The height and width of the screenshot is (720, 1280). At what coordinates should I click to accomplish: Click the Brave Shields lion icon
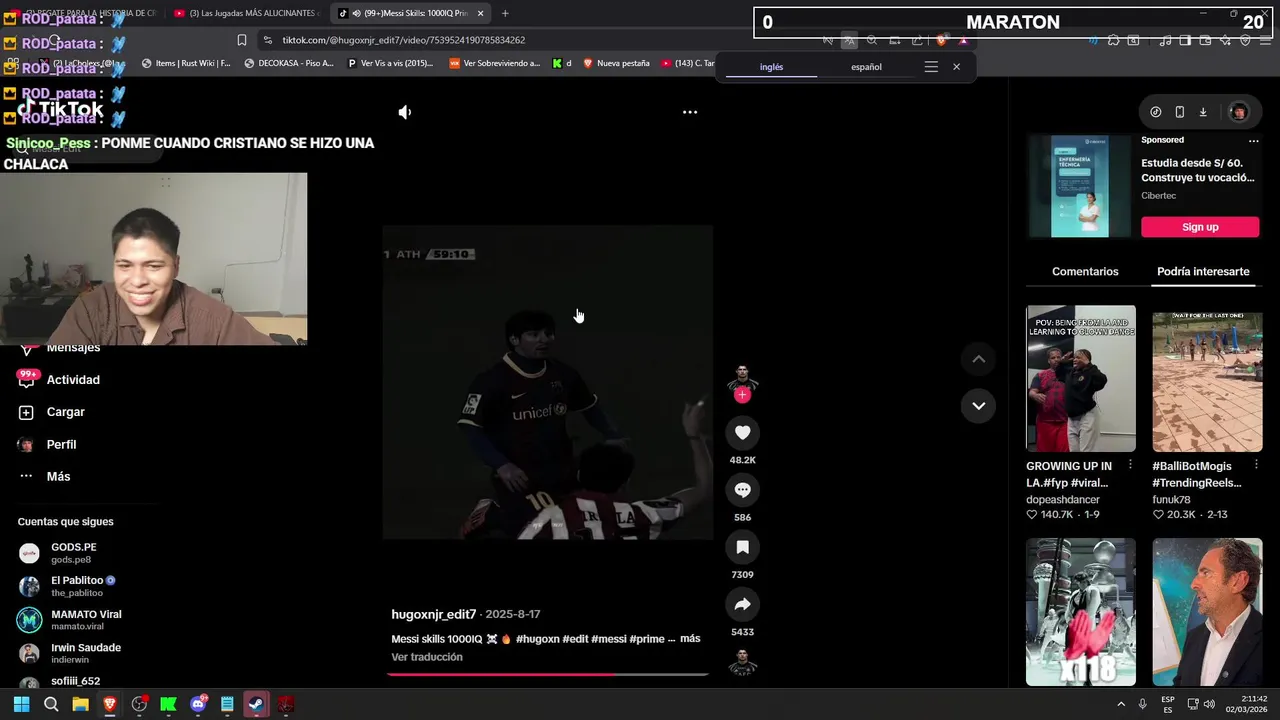click(x=941, y=40)
